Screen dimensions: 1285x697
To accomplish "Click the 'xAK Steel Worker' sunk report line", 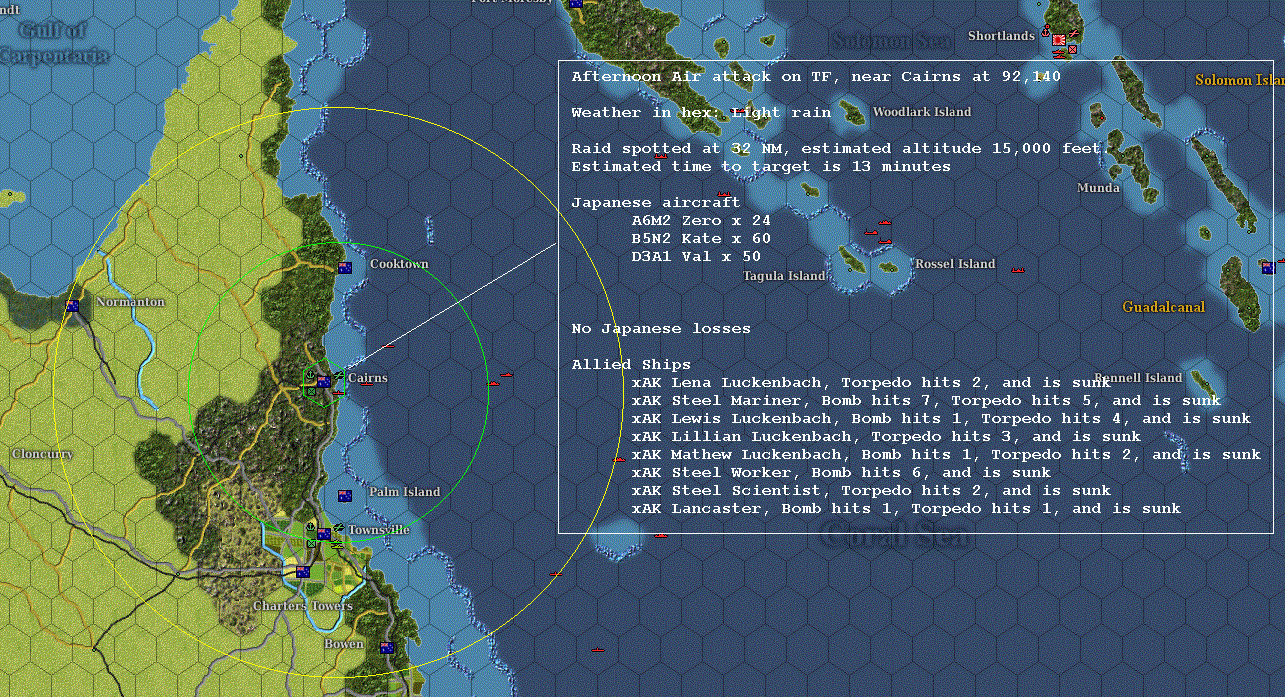I will tap(841, 473).
